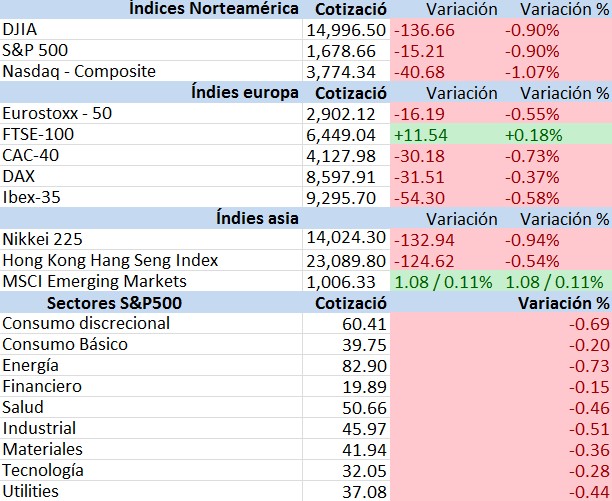Click the Índices Norteamérica header cell
The width and height of the screenshot is (612, 501).
pyautogui.click(x=151, y=9)
